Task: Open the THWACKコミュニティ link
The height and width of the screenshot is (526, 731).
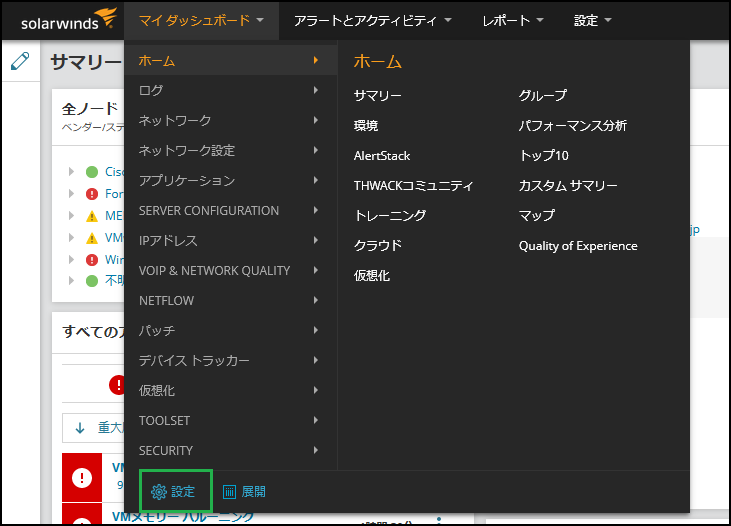Action: pos(413,186)
